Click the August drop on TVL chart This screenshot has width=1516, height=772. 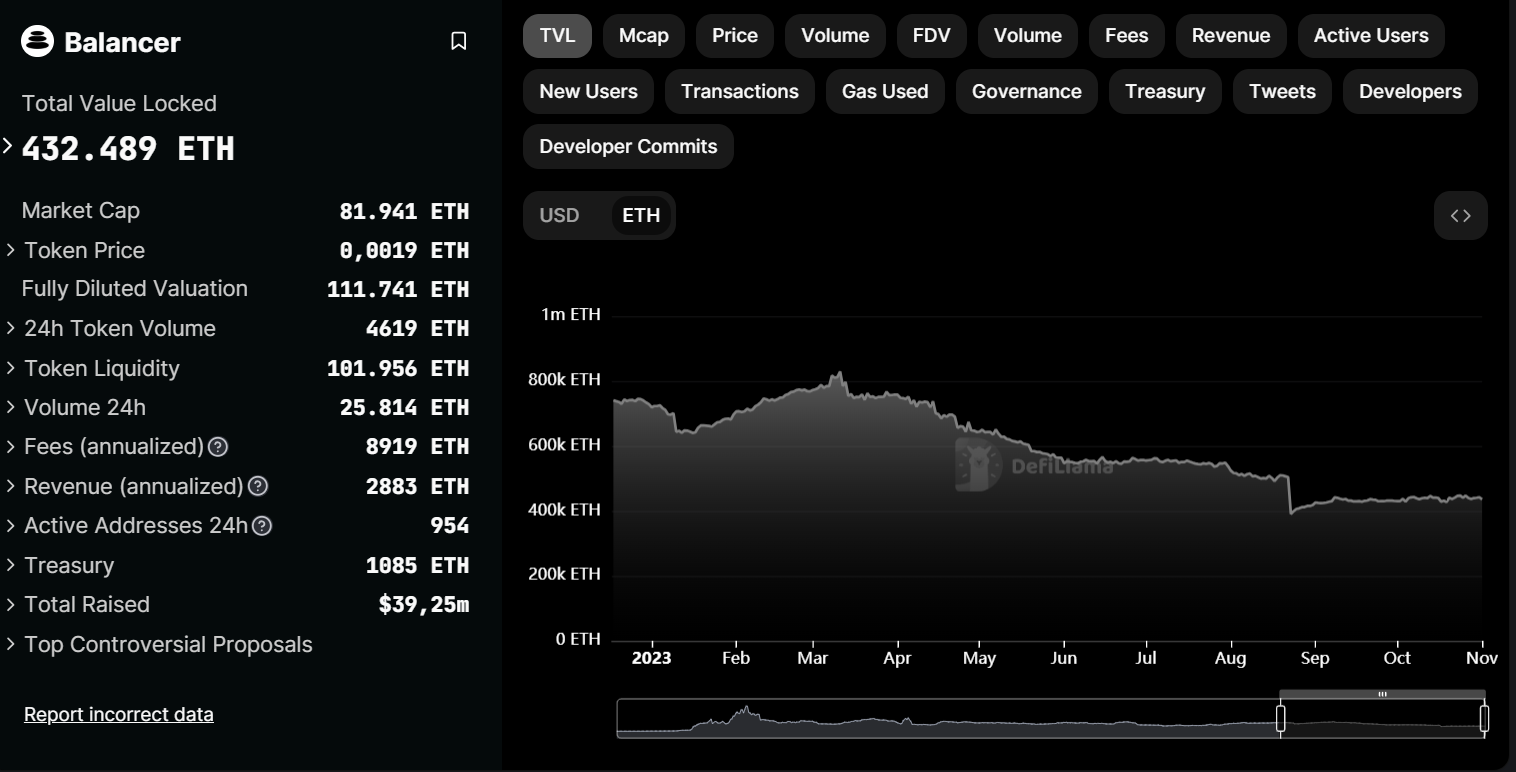tap(1290, 495)
